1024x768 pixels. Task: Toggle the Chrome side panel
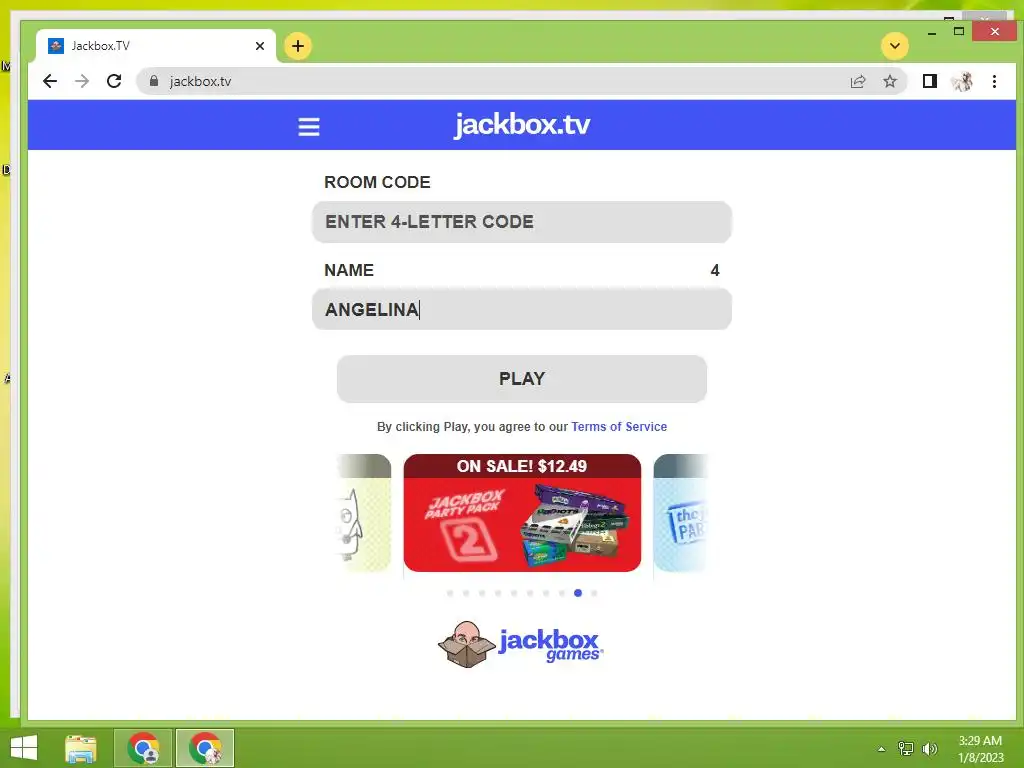(930, 81)
